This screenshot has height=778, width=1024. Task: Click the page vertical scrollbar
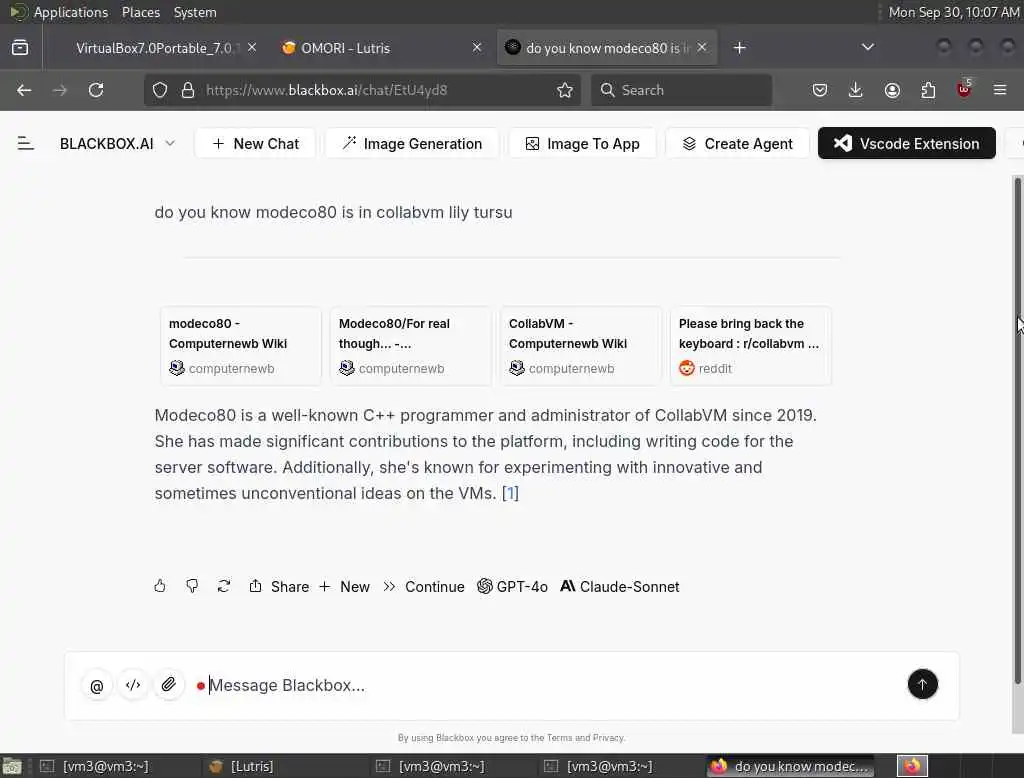tap(1017, 431)
